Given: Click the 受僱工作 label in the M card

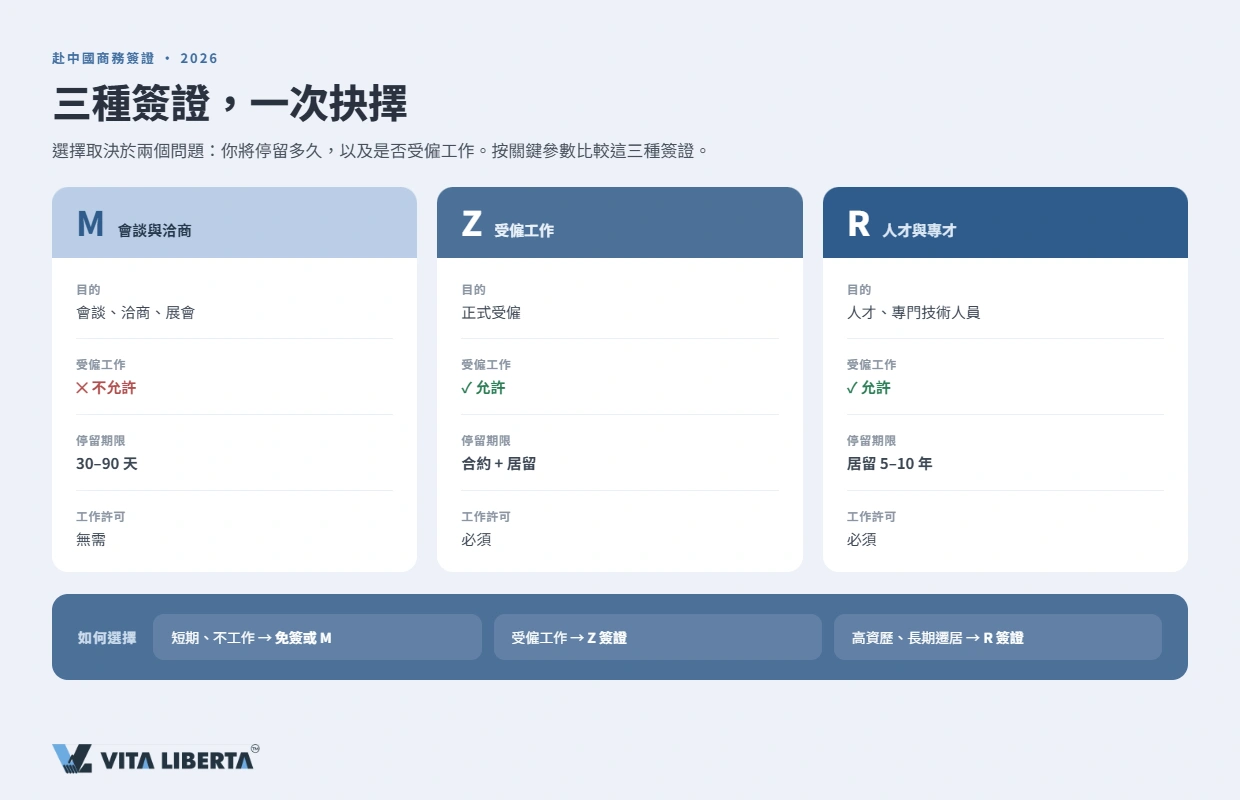Looking at the screenshot, I should coord(101,365).
